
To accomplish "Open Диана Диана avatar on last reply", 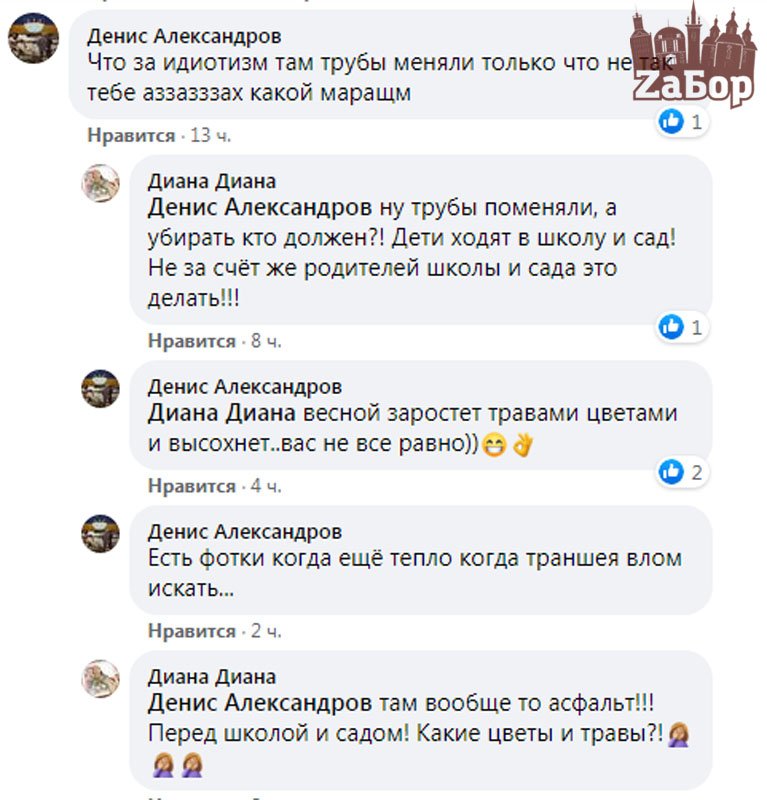I will pos(101,679).
